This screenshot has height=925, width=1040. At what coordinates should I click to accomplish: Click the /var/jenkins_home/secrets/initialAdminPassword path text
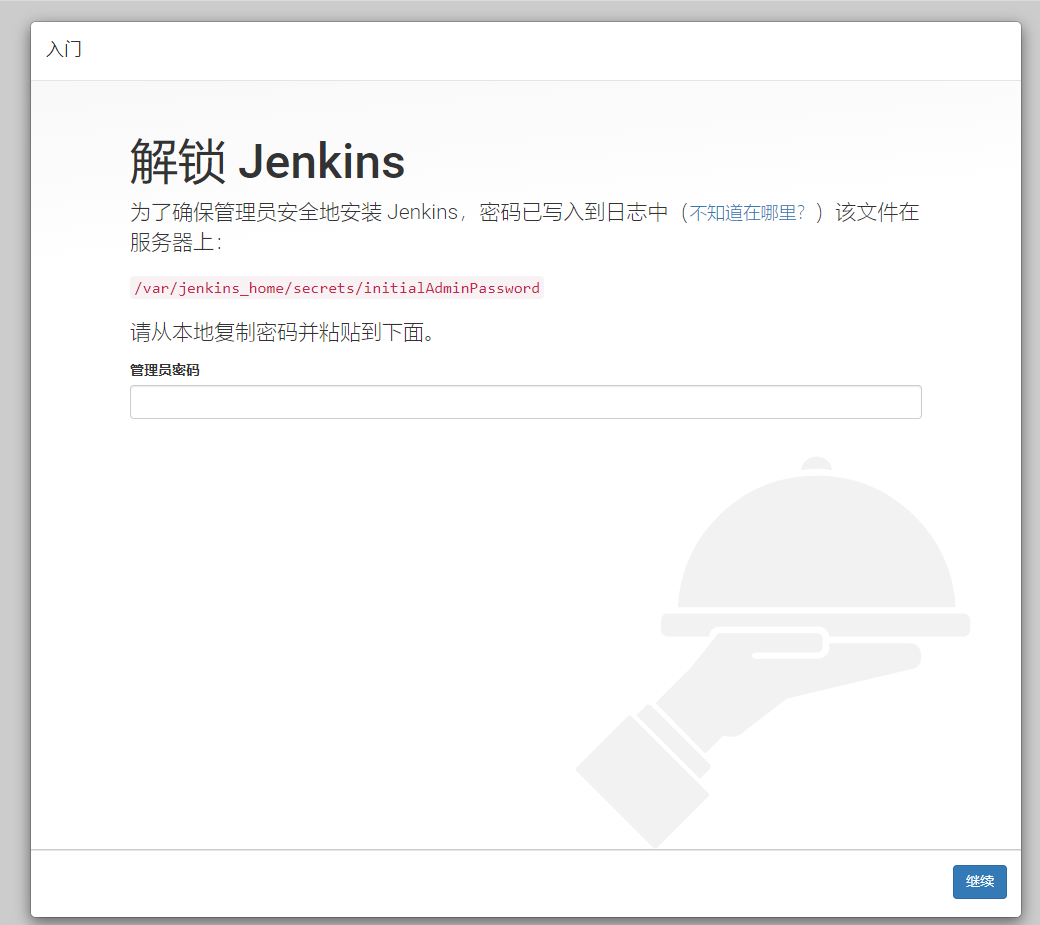[337, 288]
